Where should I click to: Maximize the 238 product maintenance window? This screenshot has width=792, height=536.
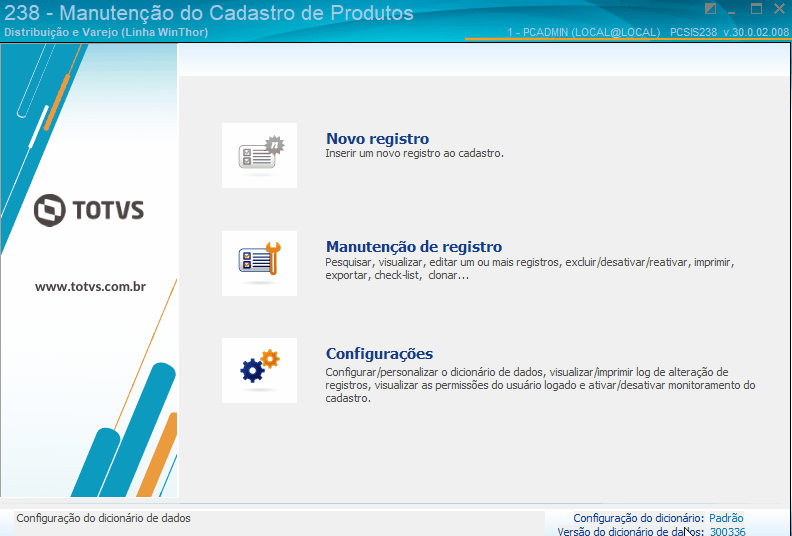[x=756, y=9]
